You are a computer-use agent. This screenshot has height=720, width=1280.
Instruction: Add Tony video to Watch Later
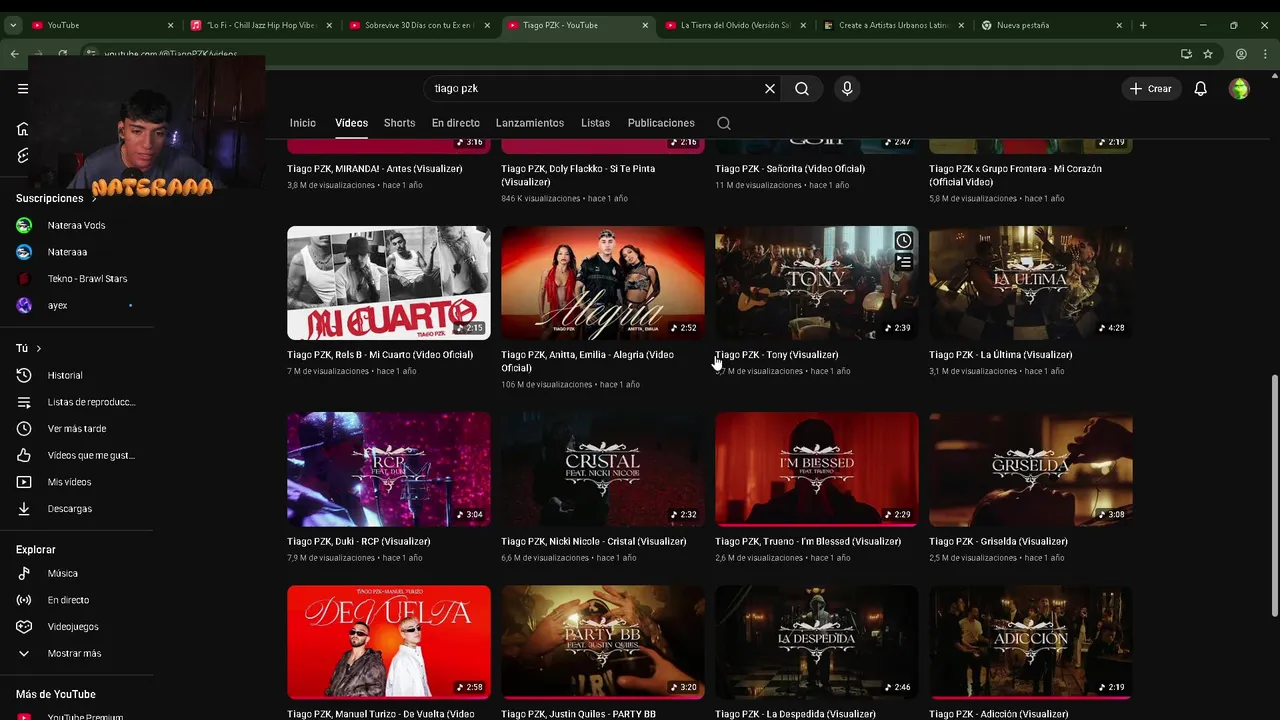click(x=904, y=240)
